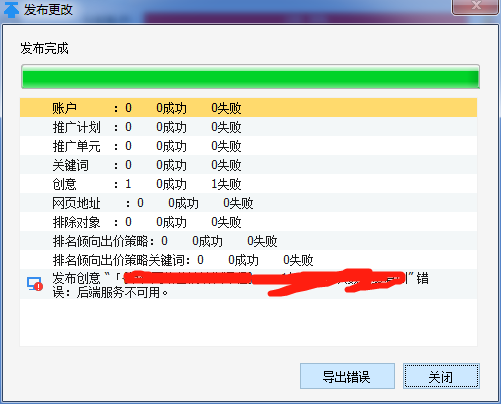Click the 关闭 button
This screenshot has height=404, width=501.
click(x=441, y=376)
